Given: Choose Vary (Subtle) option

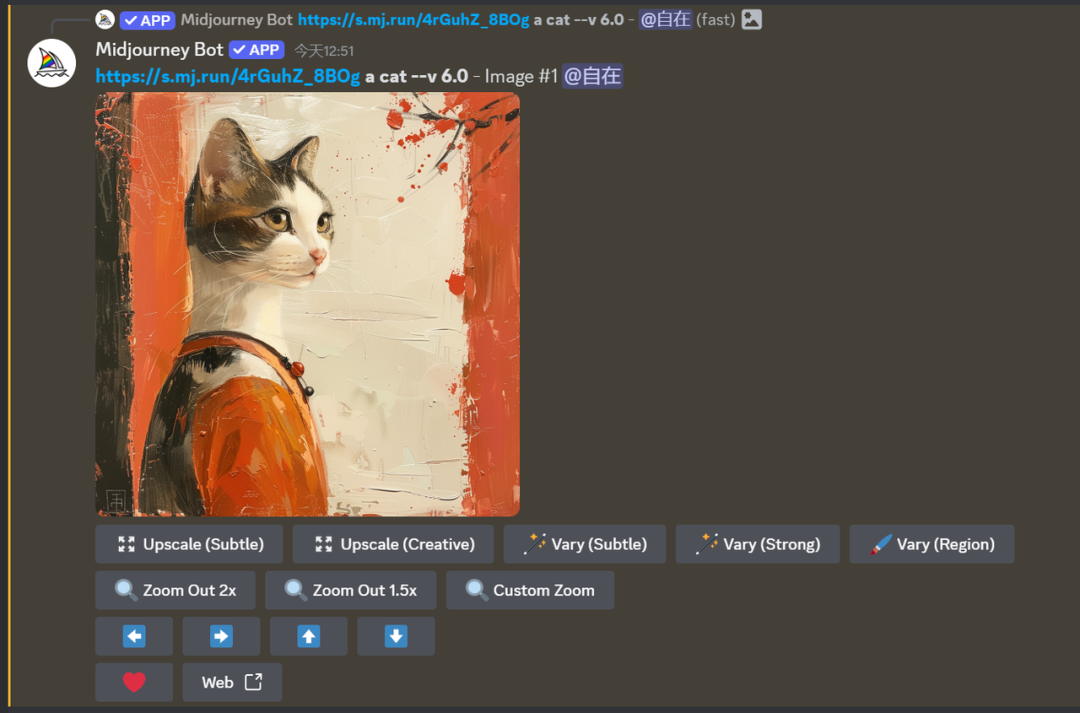Looking at the screenshot, I should pyautogui.click(x=585, y=544).
